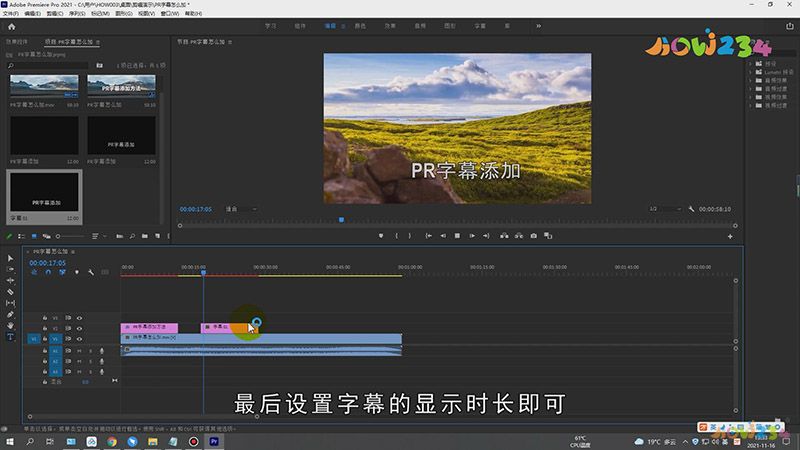
Task: Expand the 'Lumetri 预设' folder
Action: coord(751,72)
